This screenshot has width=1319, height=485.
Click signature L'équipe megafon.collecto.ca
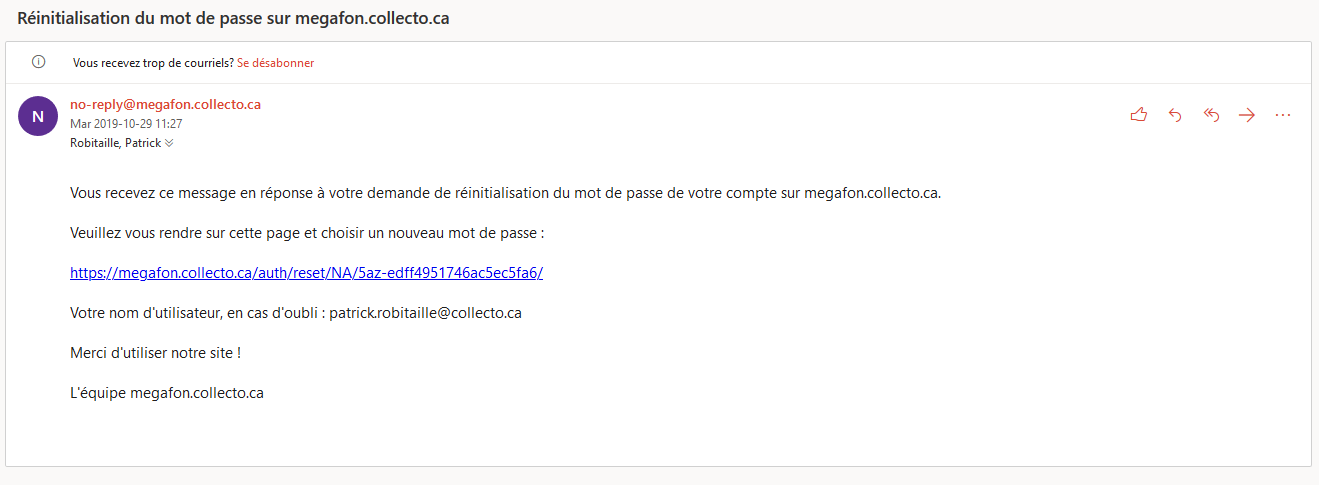(x=167, y=393)
